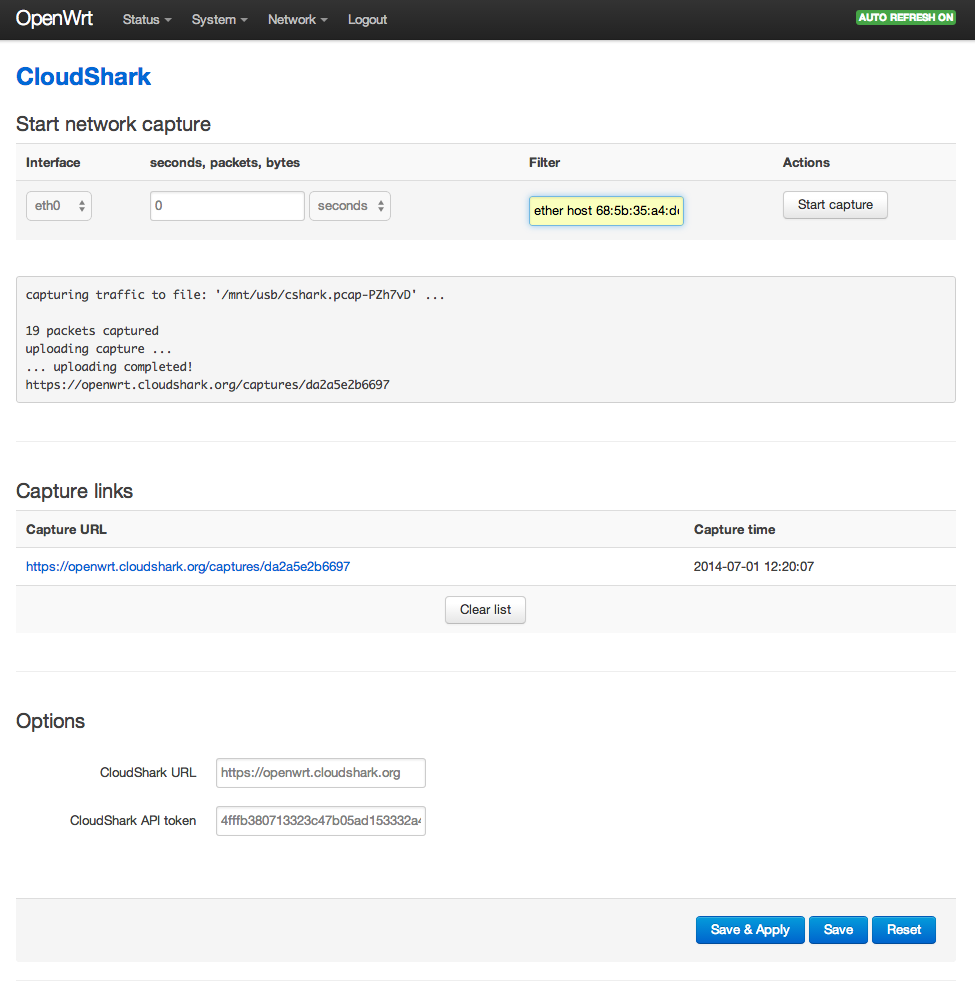Open the eth0 interface dropdown

click(x=59, y=206)
